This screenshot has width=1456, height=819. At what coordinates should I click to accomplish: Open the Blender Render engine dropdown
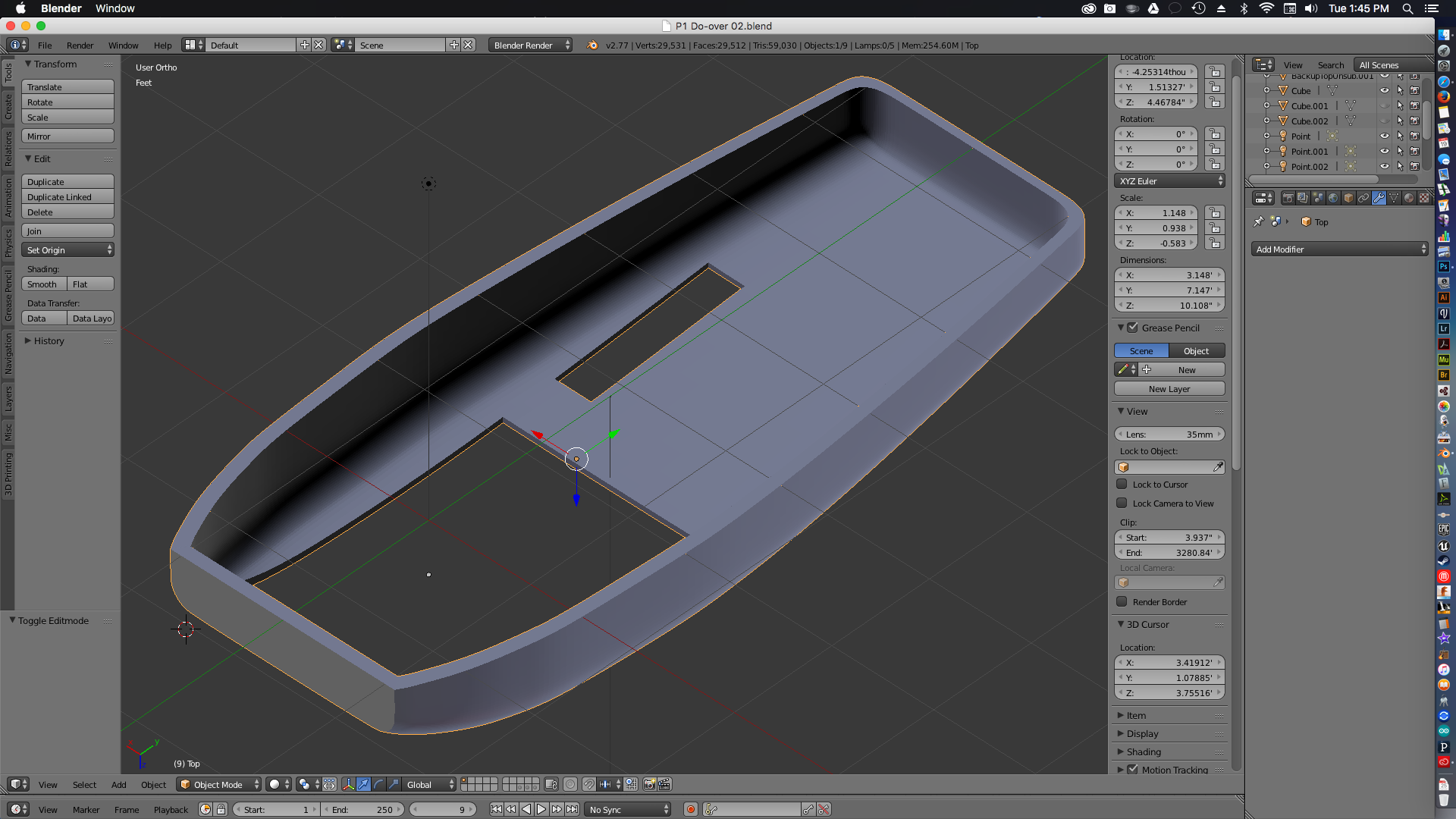coord(531,45)
